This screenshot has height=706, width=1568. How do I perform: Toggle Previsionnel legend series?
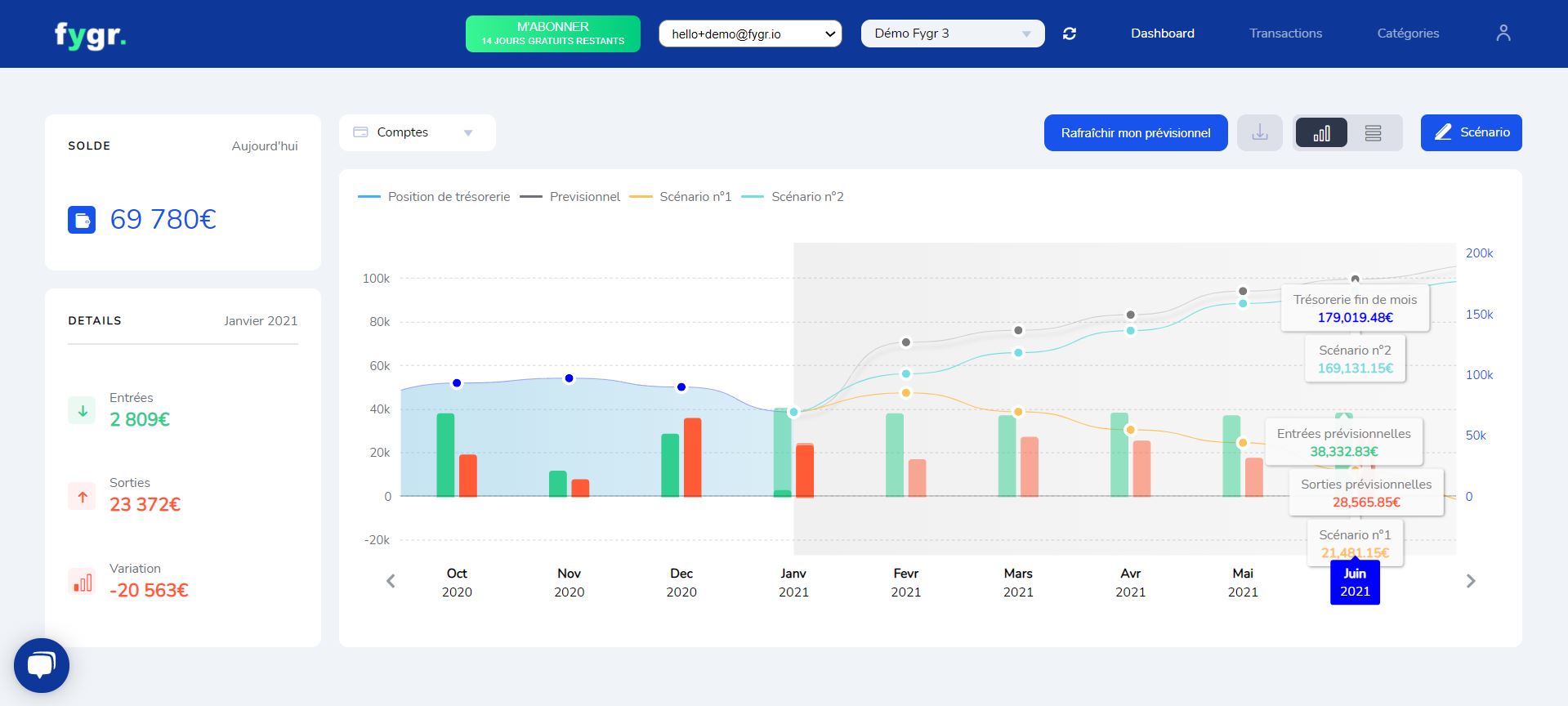570,197
